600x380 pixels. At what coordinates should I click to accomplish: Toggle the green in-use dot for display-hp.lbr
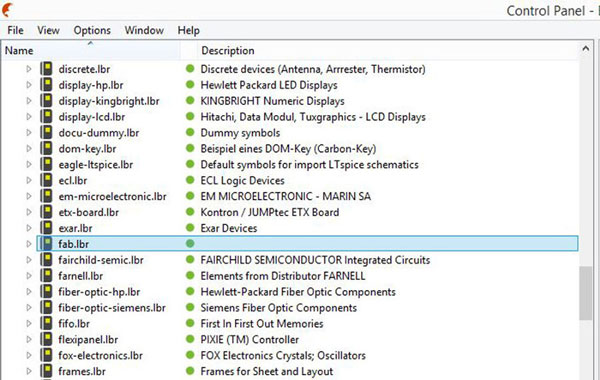tap(190, 85)
